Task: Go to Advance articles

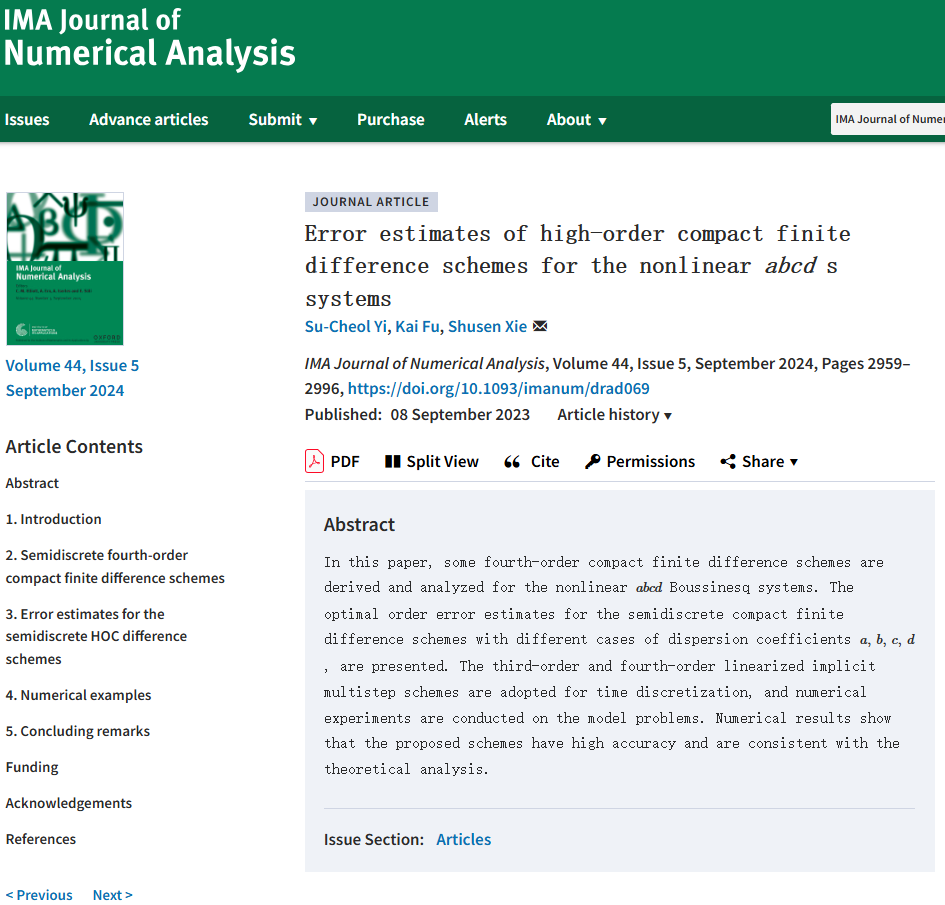Action: pos(148,119)
